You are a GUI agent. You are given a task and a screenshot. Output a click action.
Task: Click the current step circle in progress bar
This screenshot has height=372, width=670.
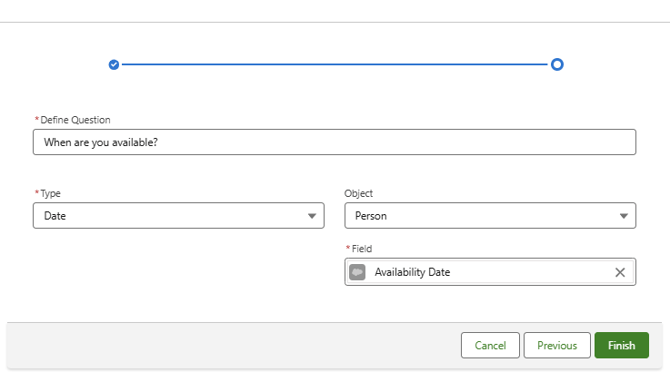click(x=557, y=64)
